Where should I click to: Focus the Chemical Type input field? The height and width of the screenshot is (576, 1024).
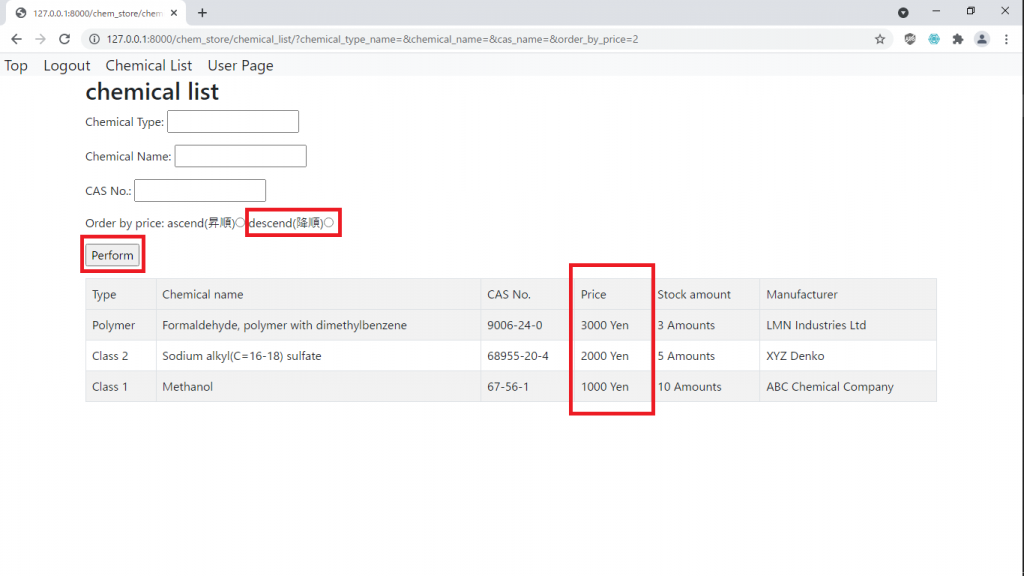[233, 122]
